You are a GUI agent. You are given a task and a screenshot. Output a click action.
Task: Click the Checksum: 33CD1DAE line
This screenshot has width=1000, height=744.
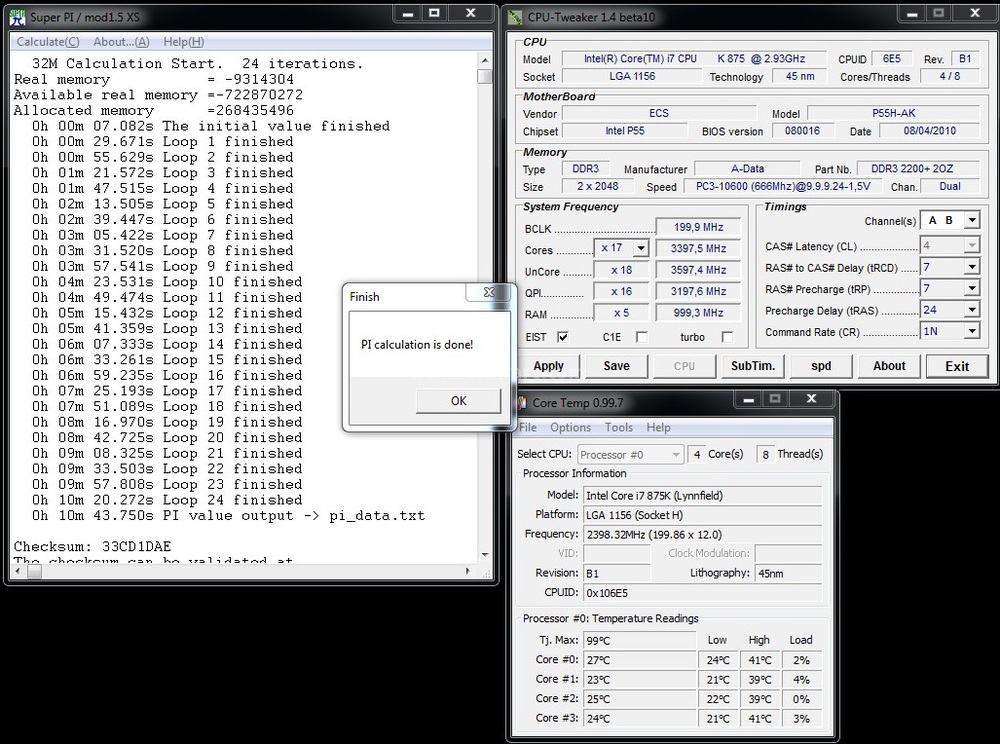pos(92,546)
